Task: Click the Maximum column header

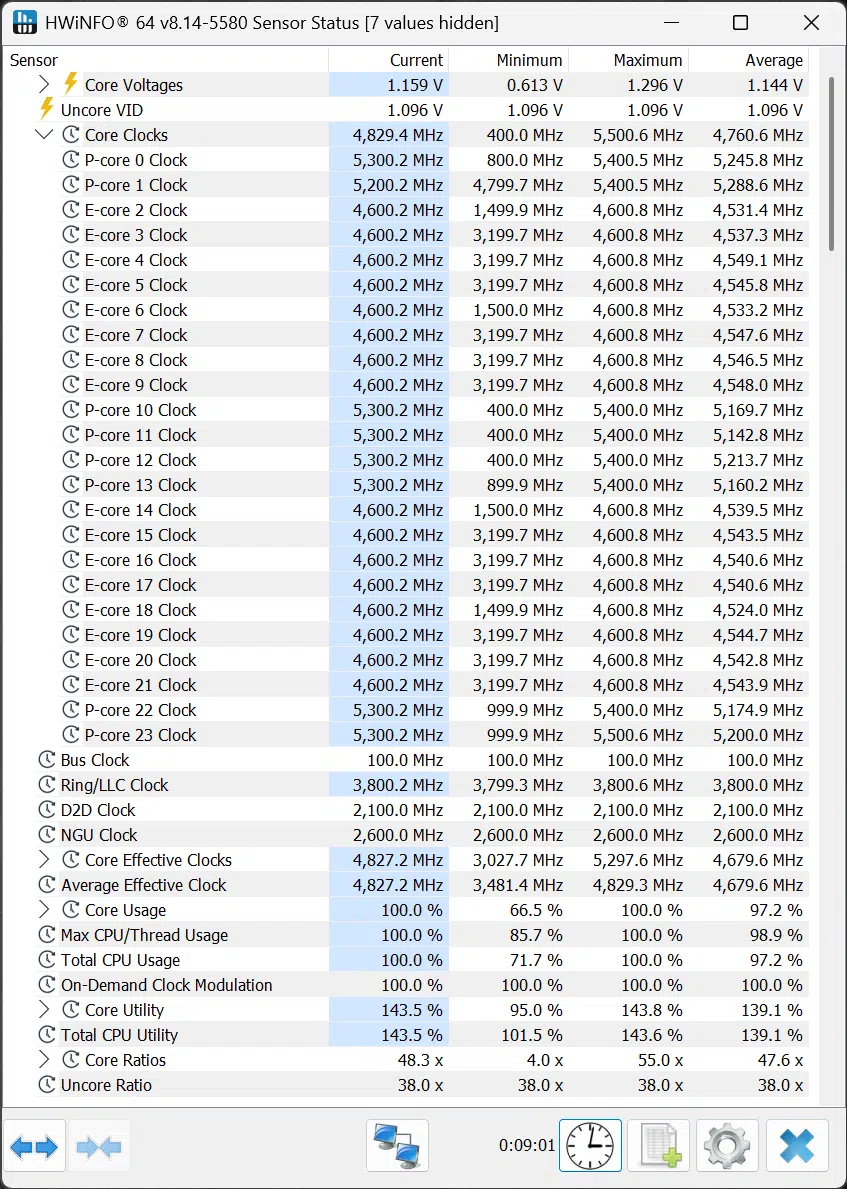Action: click(x=629, y=60)
